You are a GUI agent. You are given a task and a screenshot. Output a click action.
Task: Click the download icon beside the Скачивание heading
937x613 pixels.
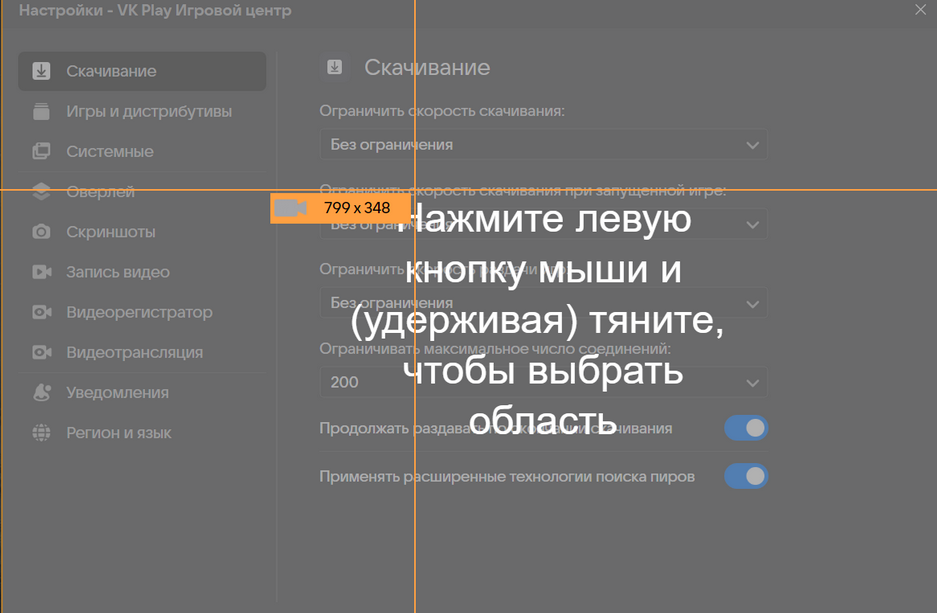tap(335, 68)
